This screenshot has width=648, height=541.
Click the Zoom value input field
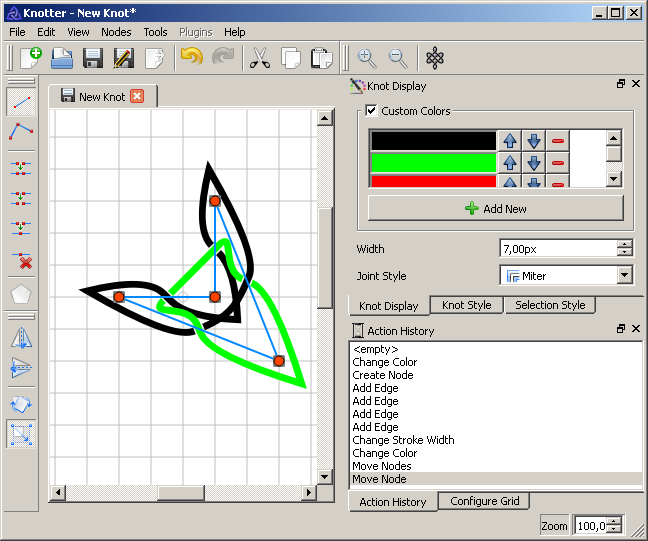[592, 526]
